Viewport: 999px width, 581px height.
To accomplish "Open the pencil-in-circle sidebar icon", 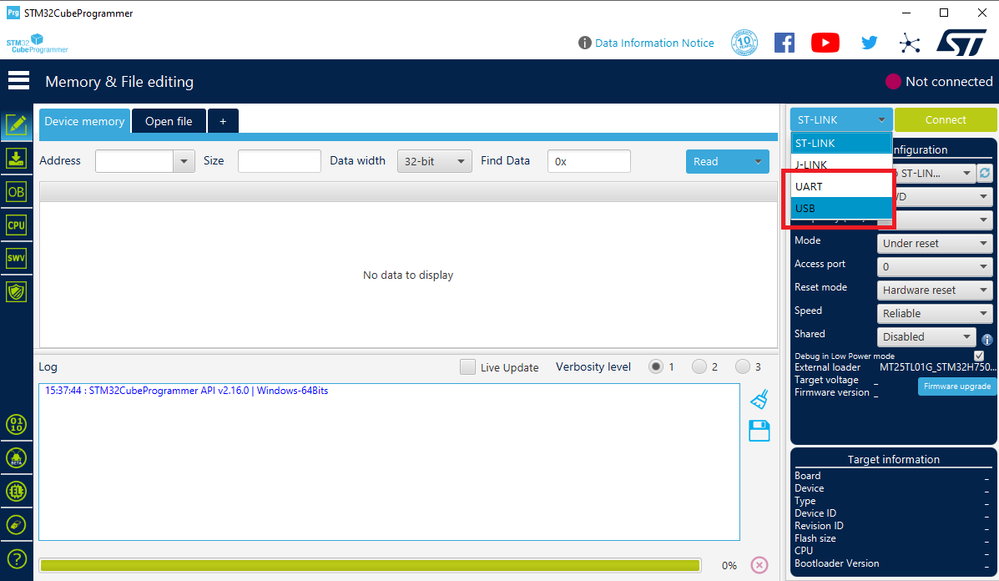I will (16, 525).
